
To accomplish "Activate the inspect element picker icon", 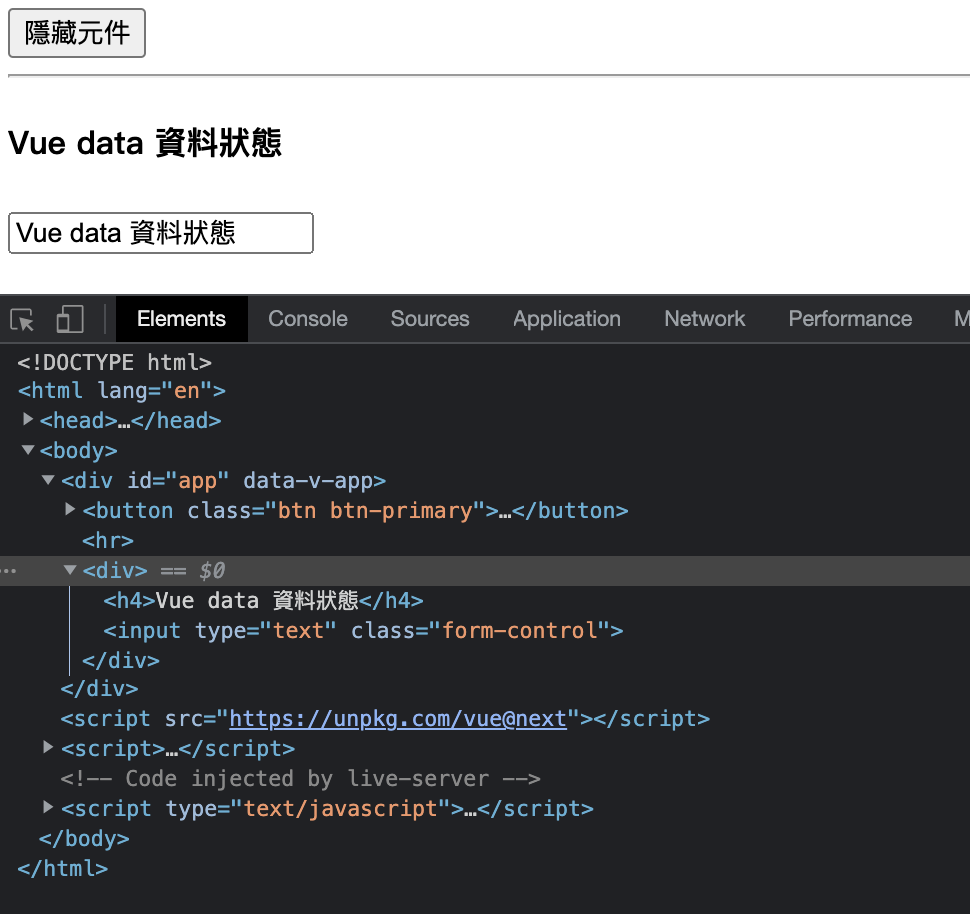I will (22, 319).
